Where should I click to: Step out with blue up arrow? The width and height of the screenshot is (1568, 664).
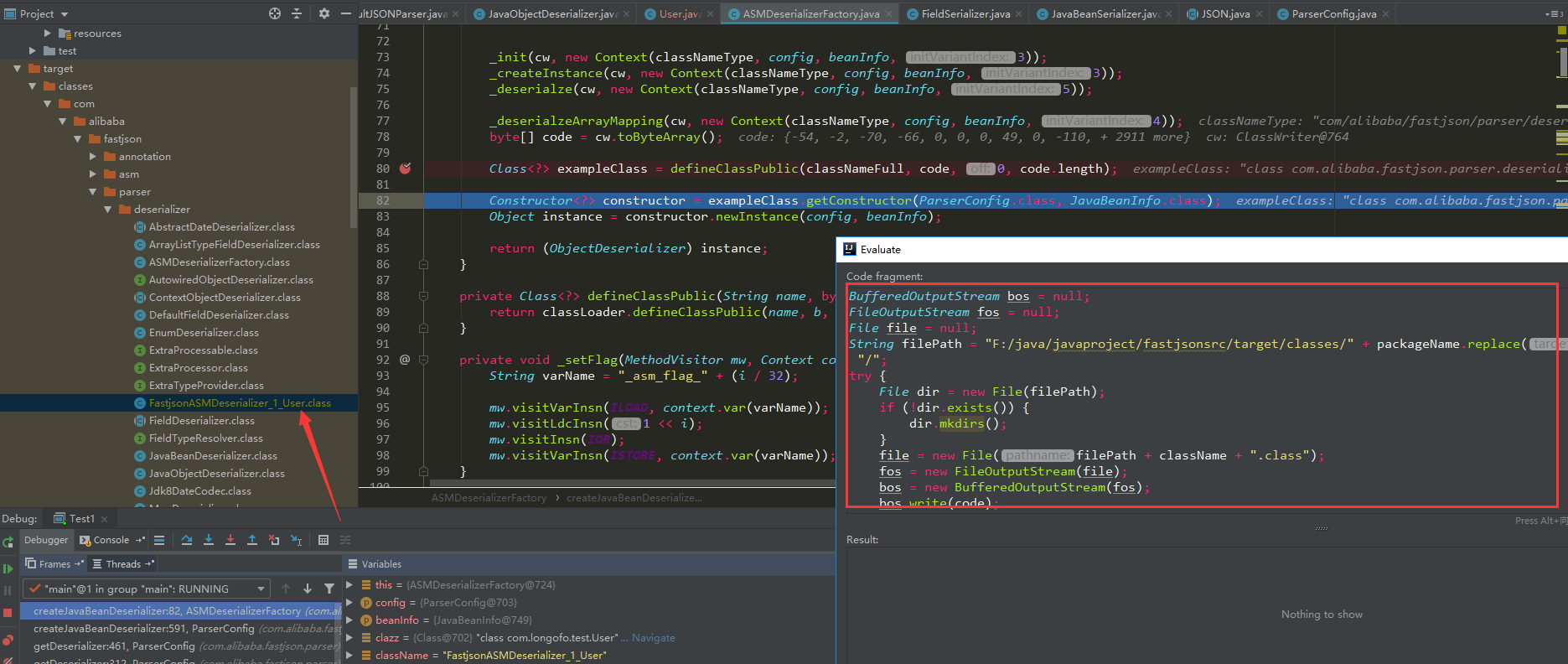pyautogui.click(x=252, y=540)
